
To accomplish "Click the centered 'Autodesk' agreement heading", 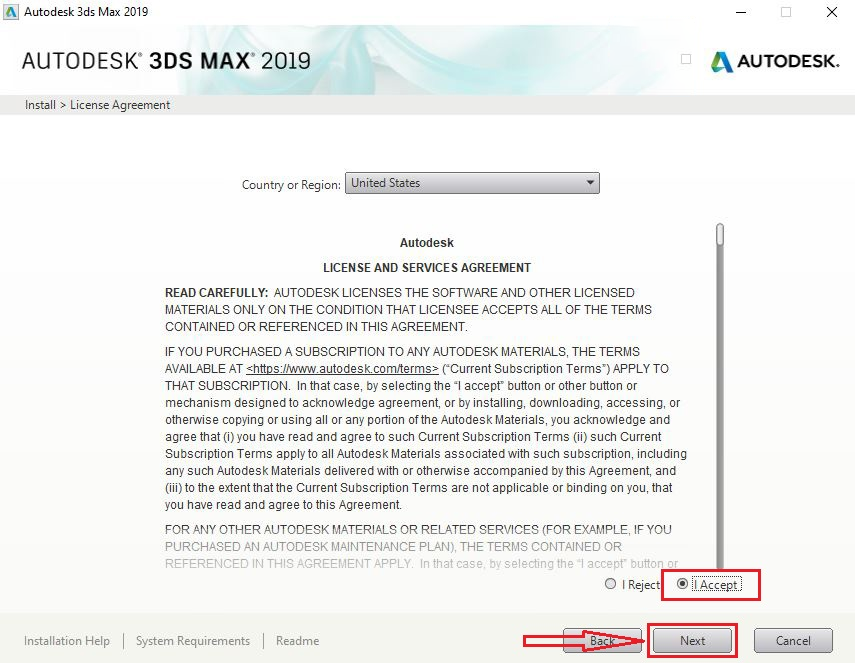I will point(426,243).
